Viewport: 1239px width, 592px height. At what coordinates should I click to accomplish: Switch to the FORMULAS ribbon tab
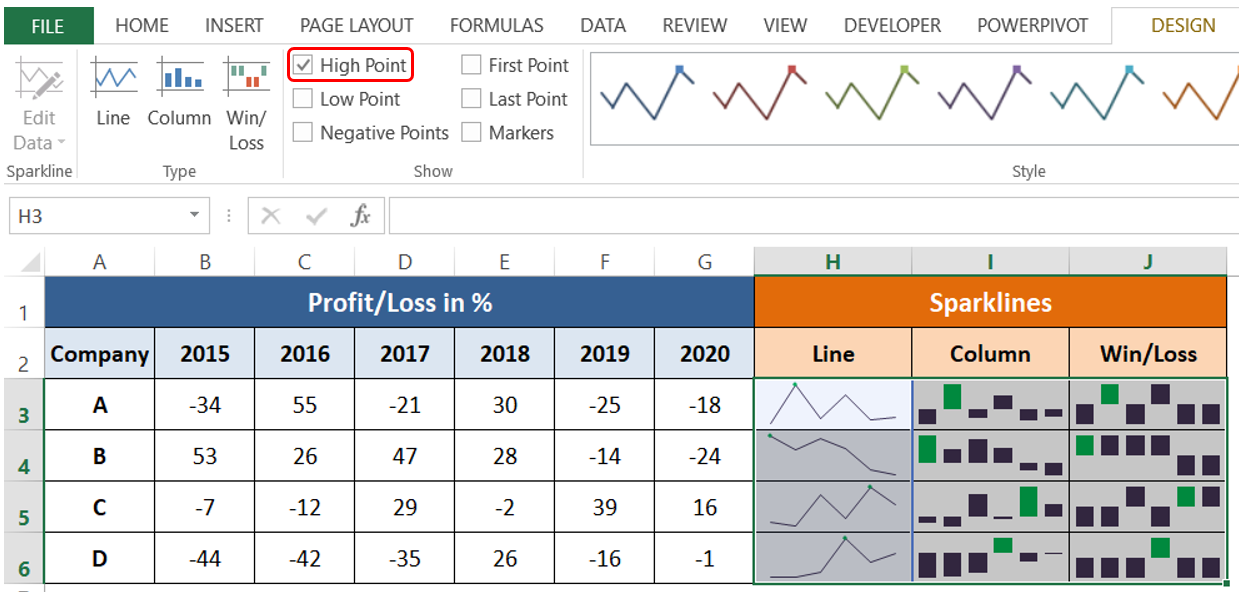pos(496,25)
